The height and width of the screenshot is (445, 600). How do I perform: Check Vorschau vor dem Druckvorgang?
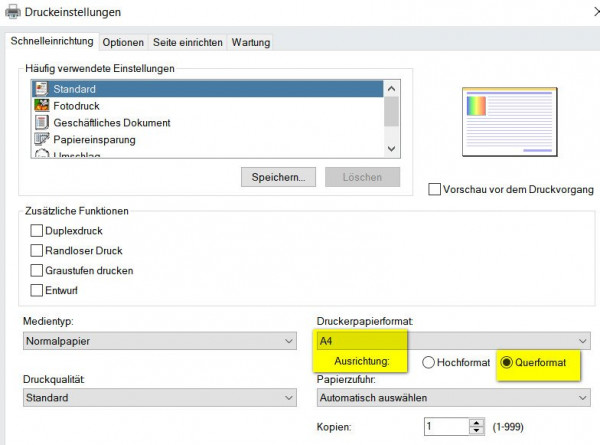(x=434, y=189)
